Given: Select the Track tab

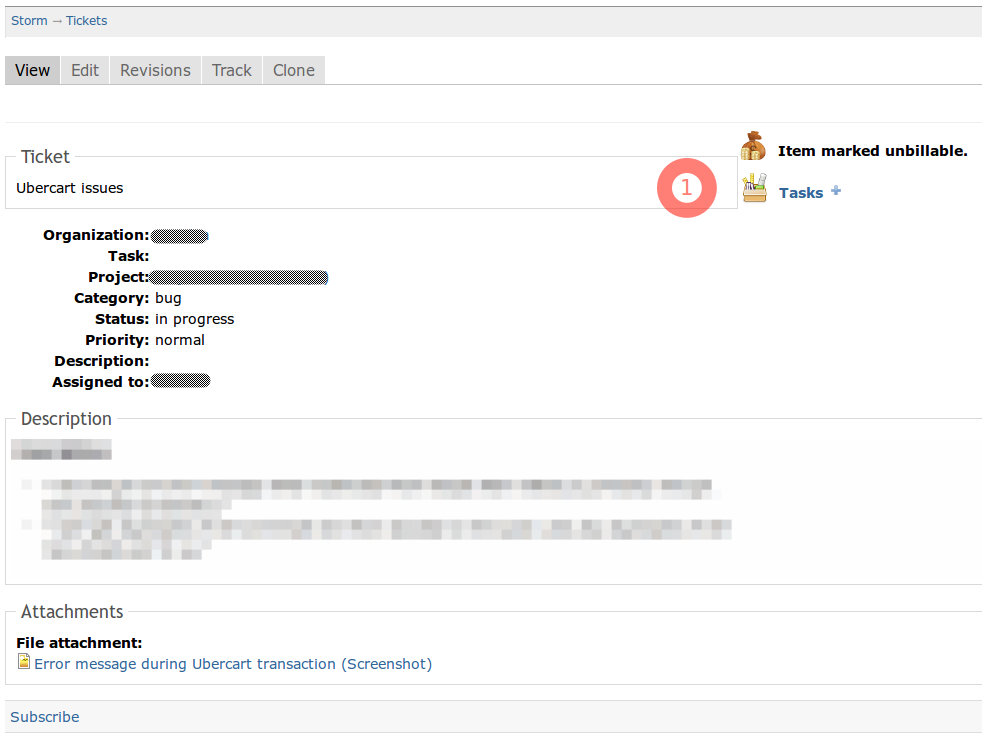Looking at the screenshot, I should click(x=231, y=70).
